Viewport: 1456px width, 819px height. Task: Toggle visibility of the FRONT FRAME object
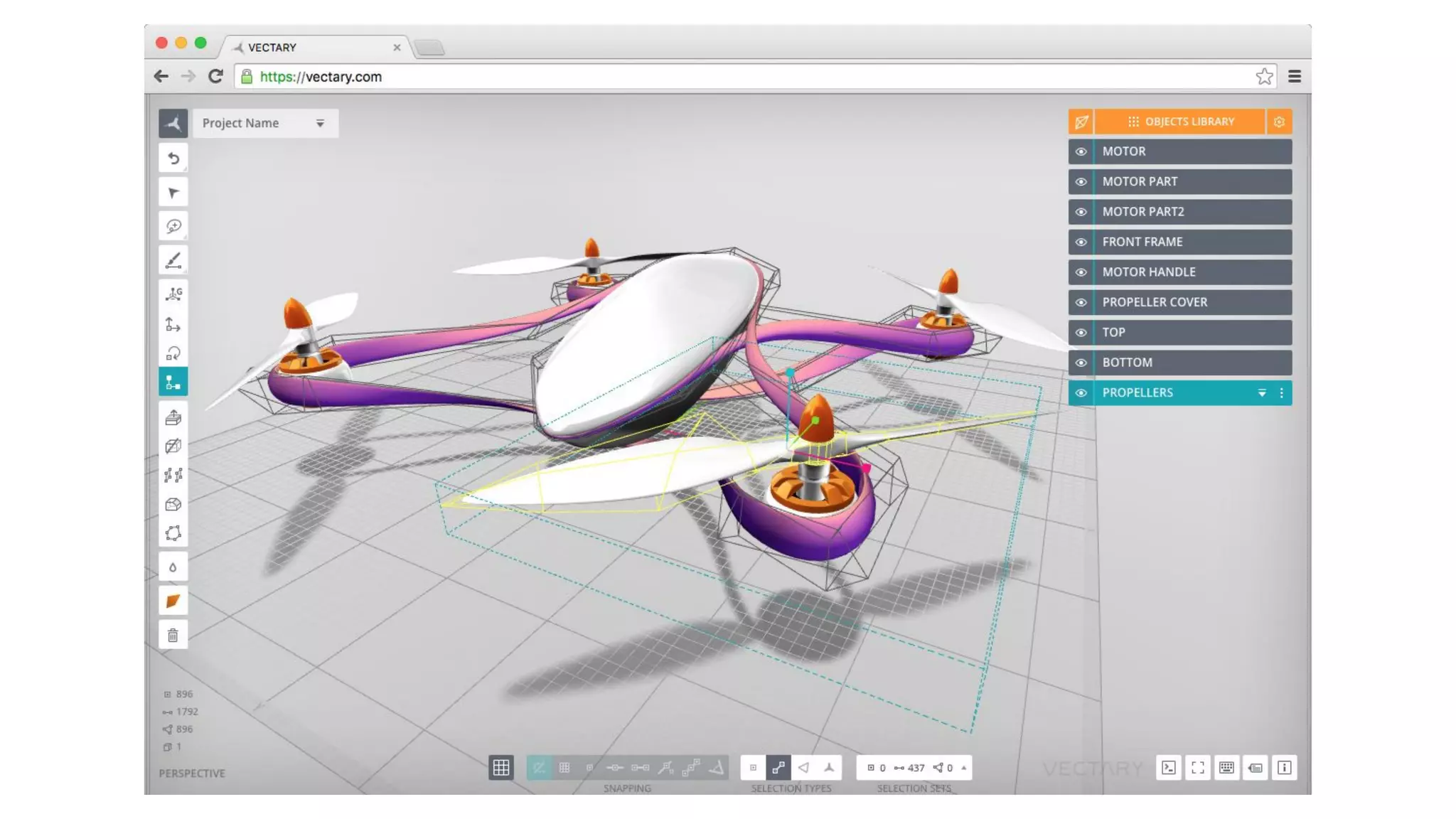coord(1081,242)
